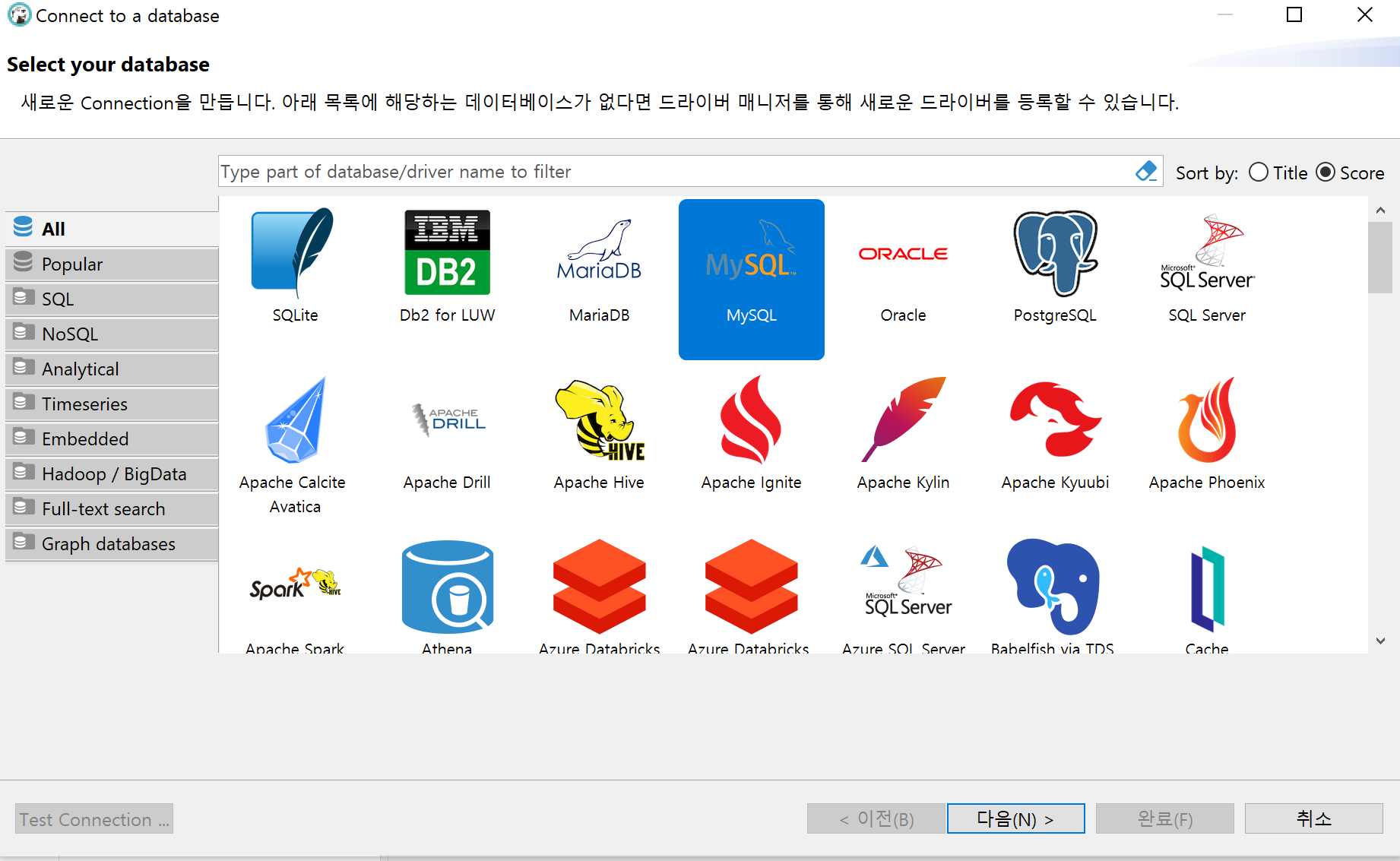Click the 취소 cancel button
The image size is (1400, 861).
(x=1313, y=818)
